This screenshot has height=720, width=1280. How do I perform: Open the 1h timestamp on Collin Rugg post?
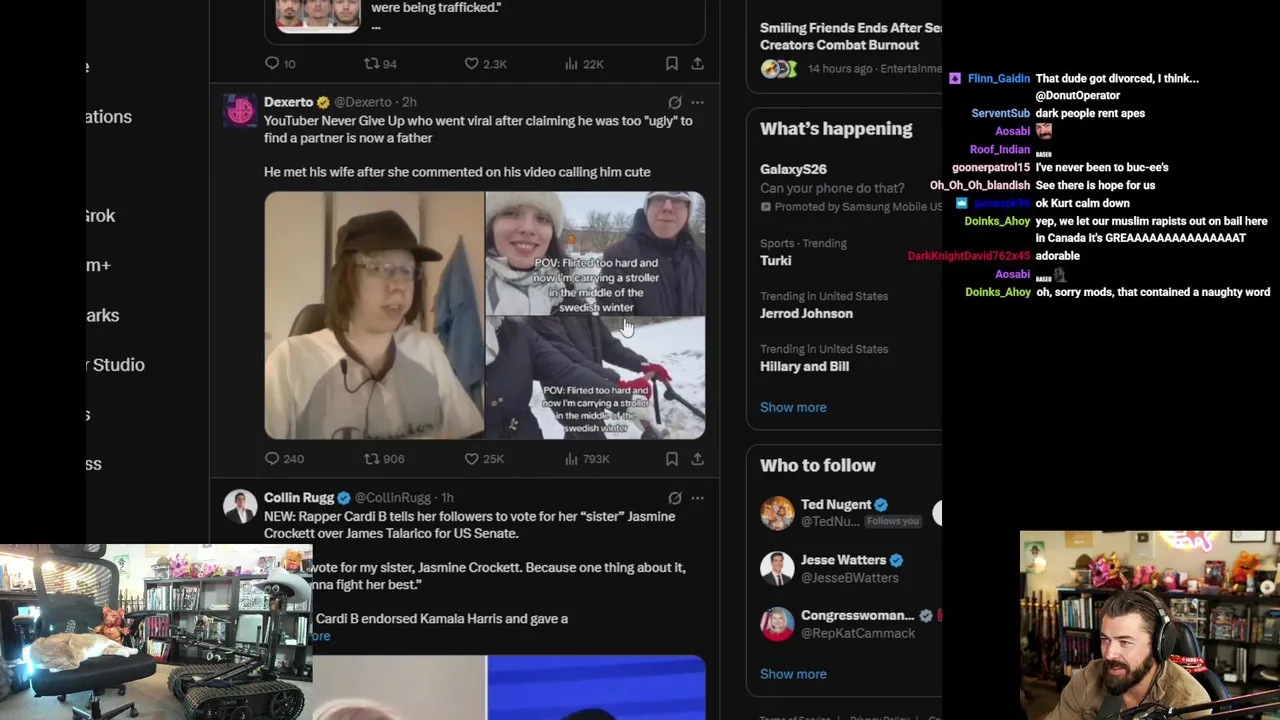pos(447,498)
